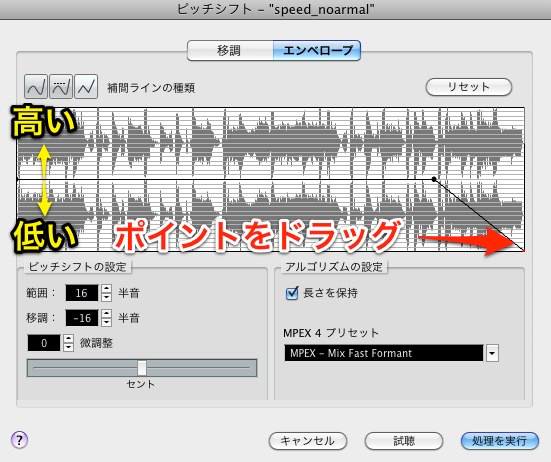This screenshot has height=462, width=551.
Task: Click the リセット button
Action: click(x=468, y=87)
